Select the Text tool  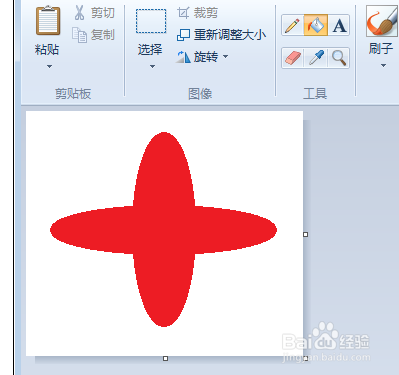[x=339, y=25]
